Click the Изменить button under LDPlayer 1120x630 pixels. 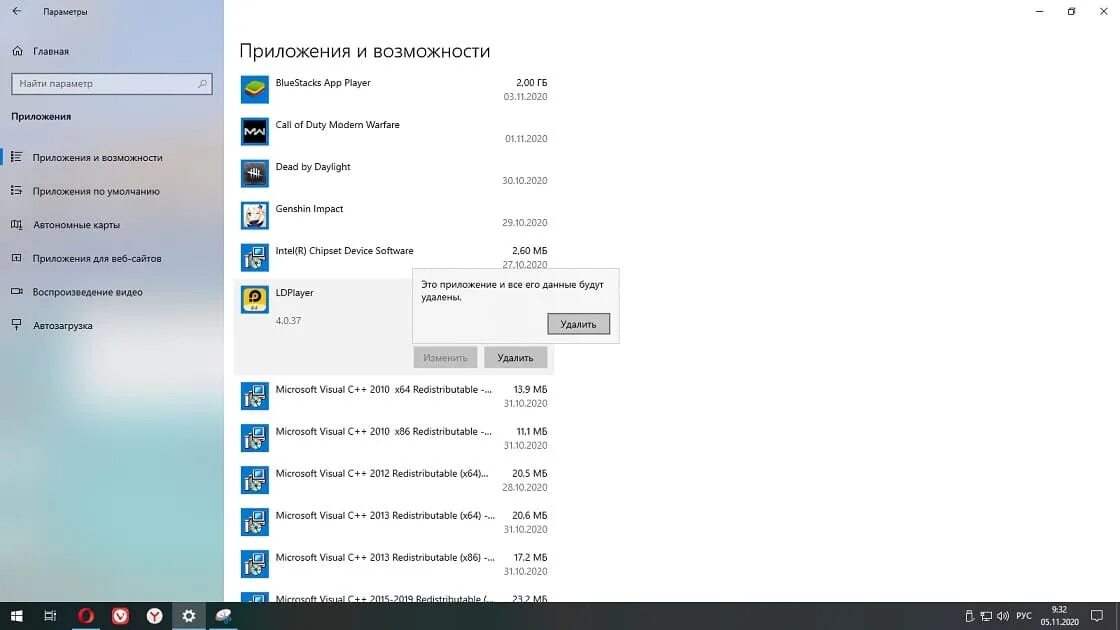click(x=445, y=357)
